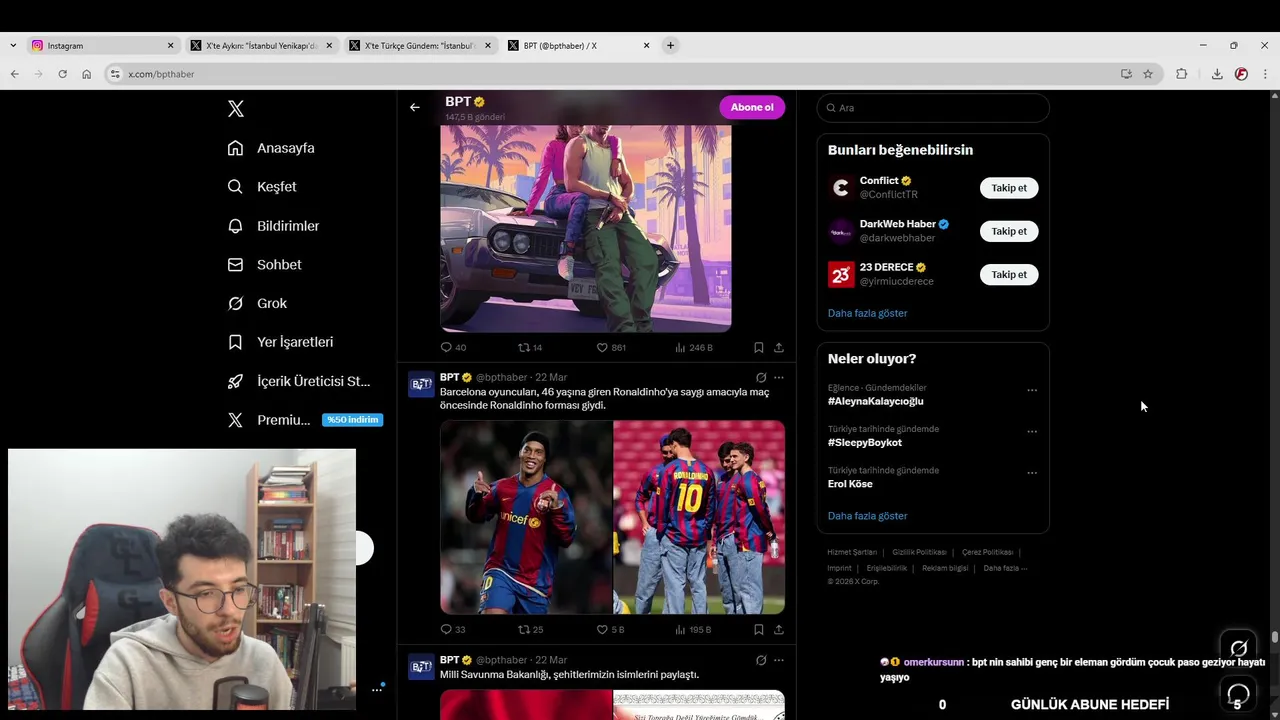Screen dimensions: 1280x720
Task: Follow Conflict with Takip et
Action: pyautogui.click(x=1009, y=188)
